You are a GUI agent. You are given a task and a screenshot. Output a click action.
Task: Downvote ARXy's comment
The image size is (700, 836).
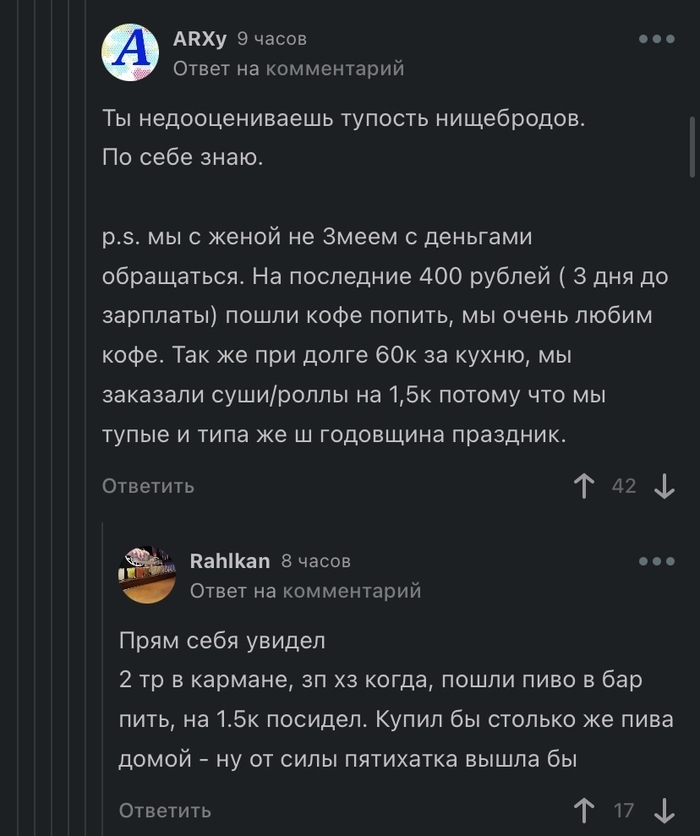coord(664,487)
